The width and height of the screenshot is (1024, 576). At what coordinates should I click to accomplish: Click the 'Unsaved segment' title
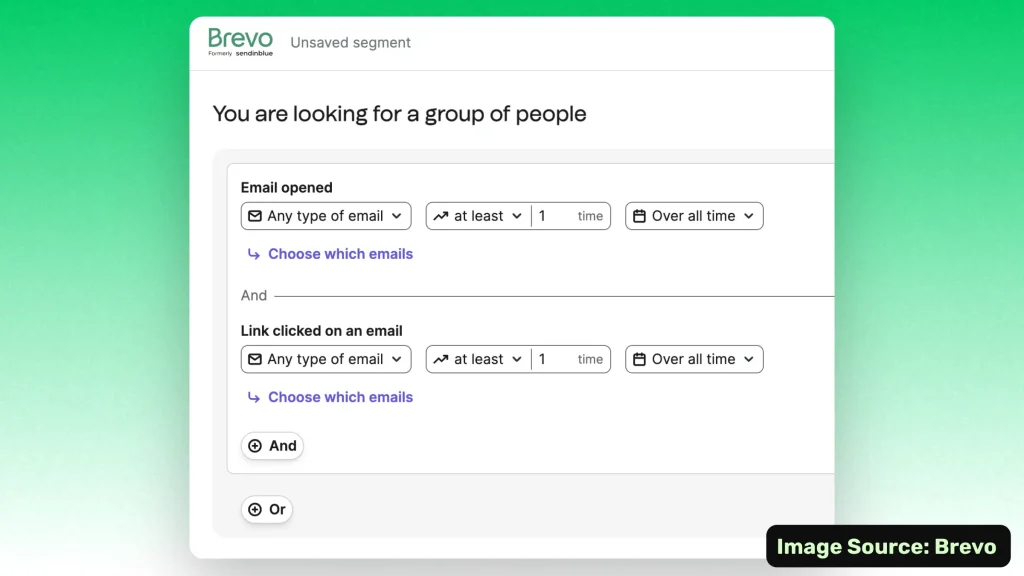351,42
